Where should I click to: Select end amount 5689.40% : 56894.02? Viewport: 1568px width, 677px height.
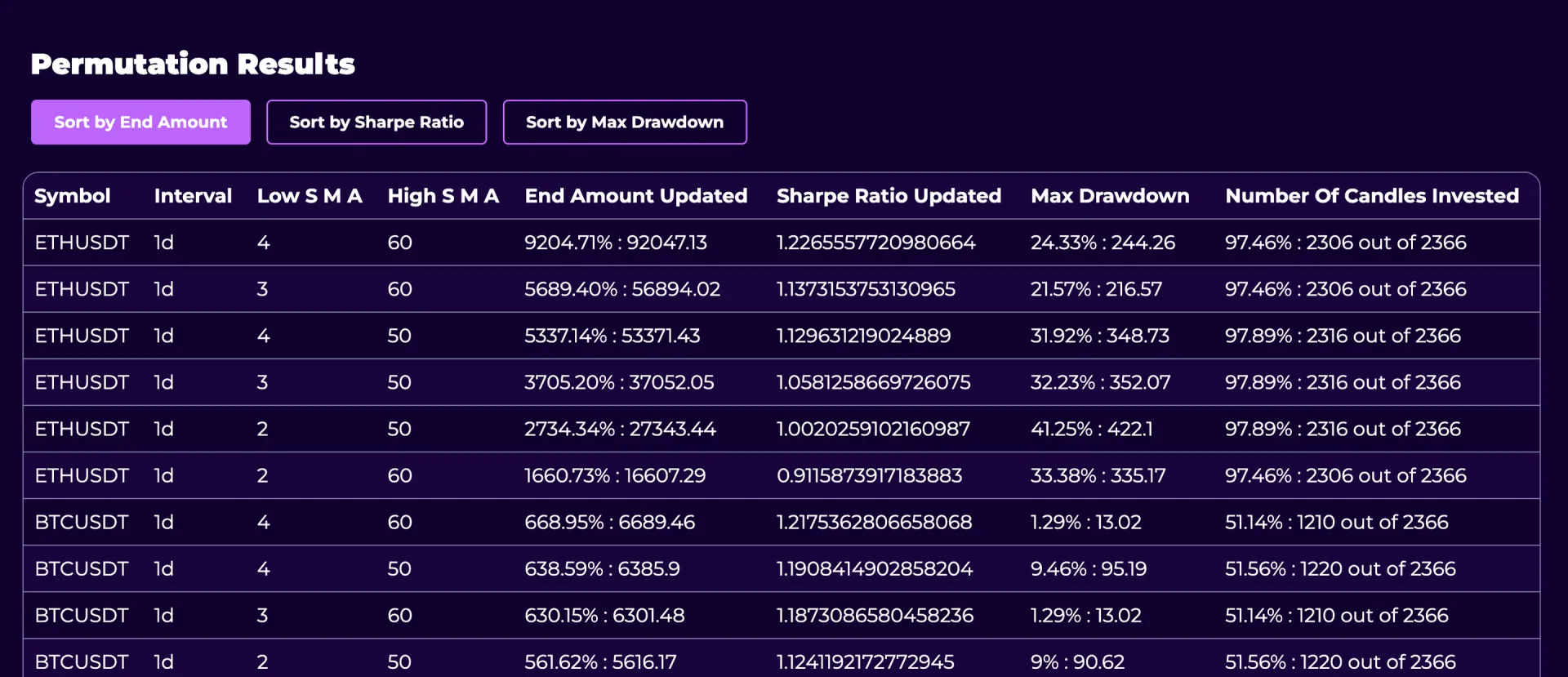coord(622,289)
